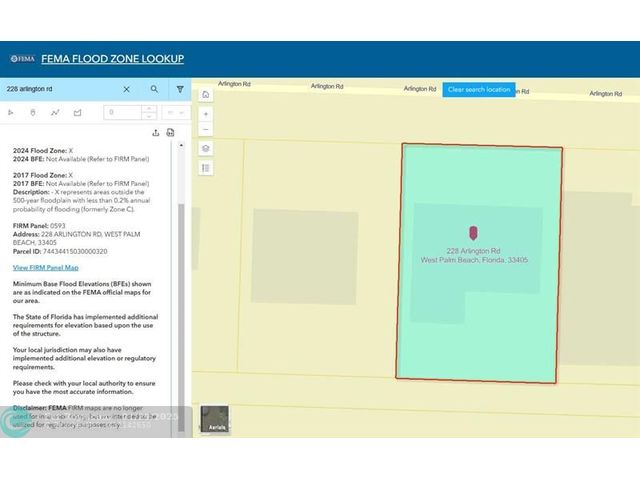Screen dimensions: 640x480
Task: Click the buffer distance number field
Action: pos(122,112)
